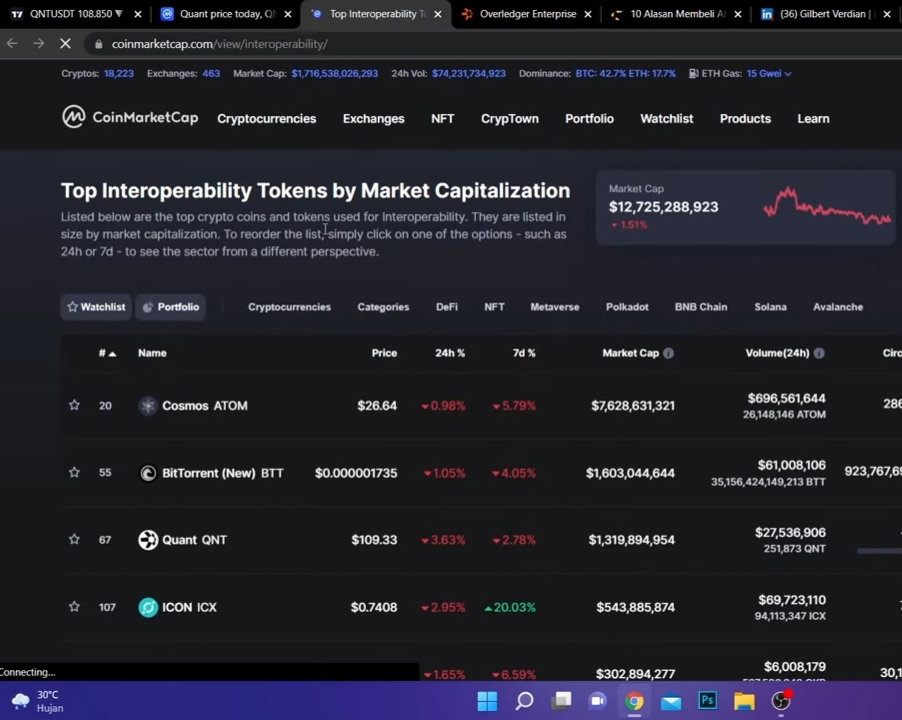Open File Explorer from taskbar
Image resolution: width=902 pixels, height=720 pixels.
pos(744,701)
